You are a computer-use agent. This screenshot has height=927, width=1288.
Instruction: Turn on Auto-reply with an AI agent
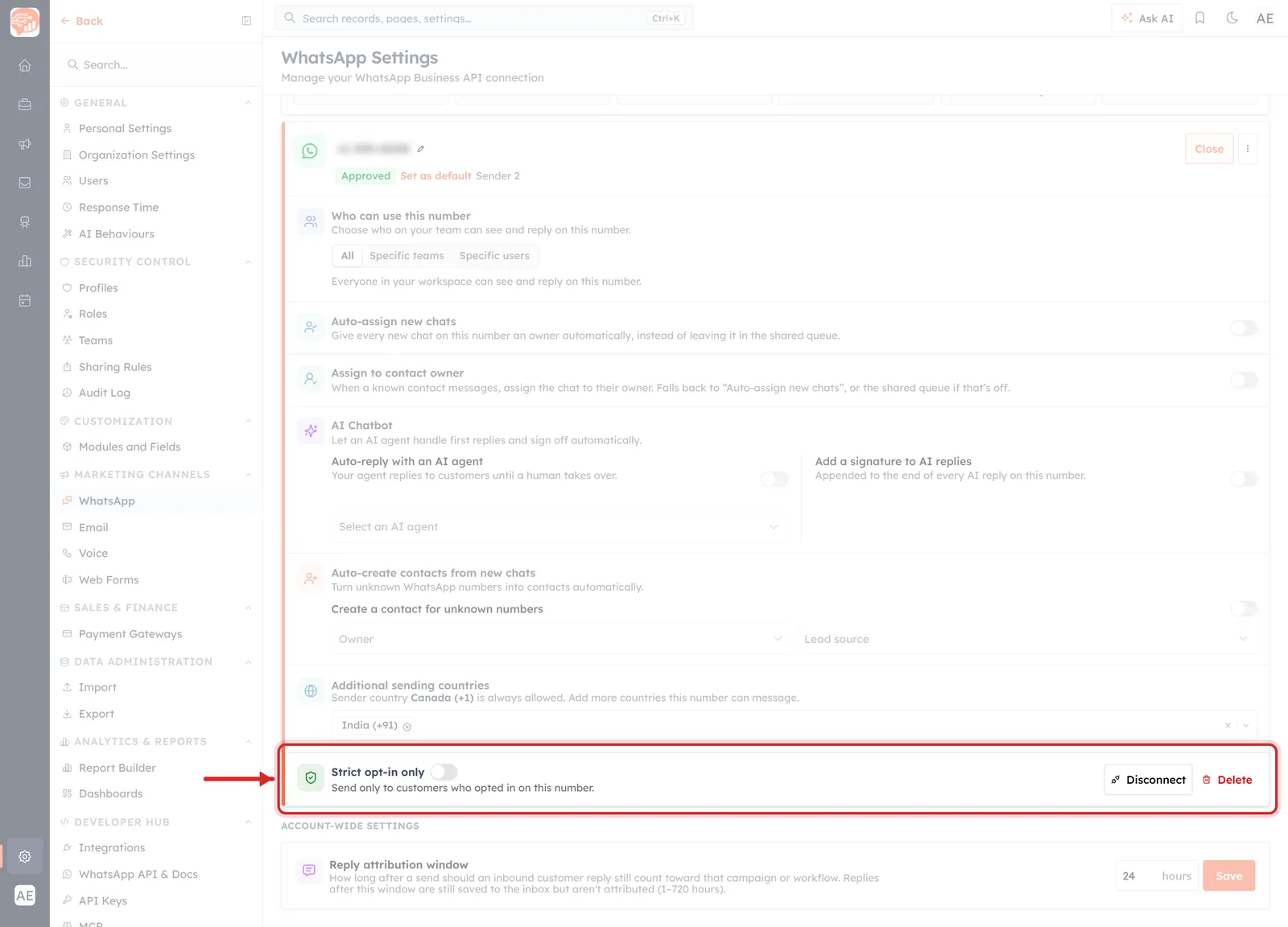[774, 479]
